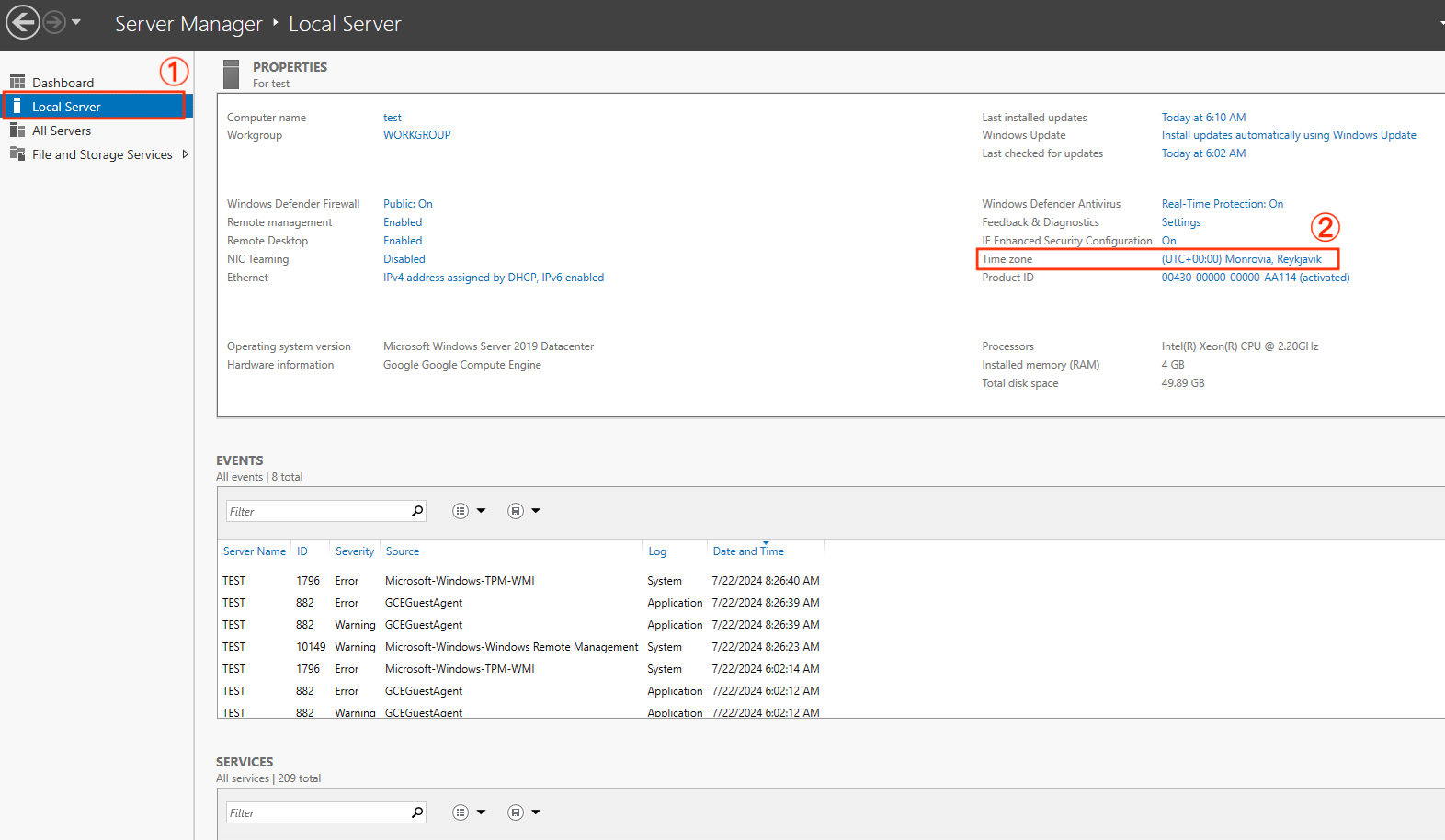Click Services filter search magnifier icon

[417, 812]
